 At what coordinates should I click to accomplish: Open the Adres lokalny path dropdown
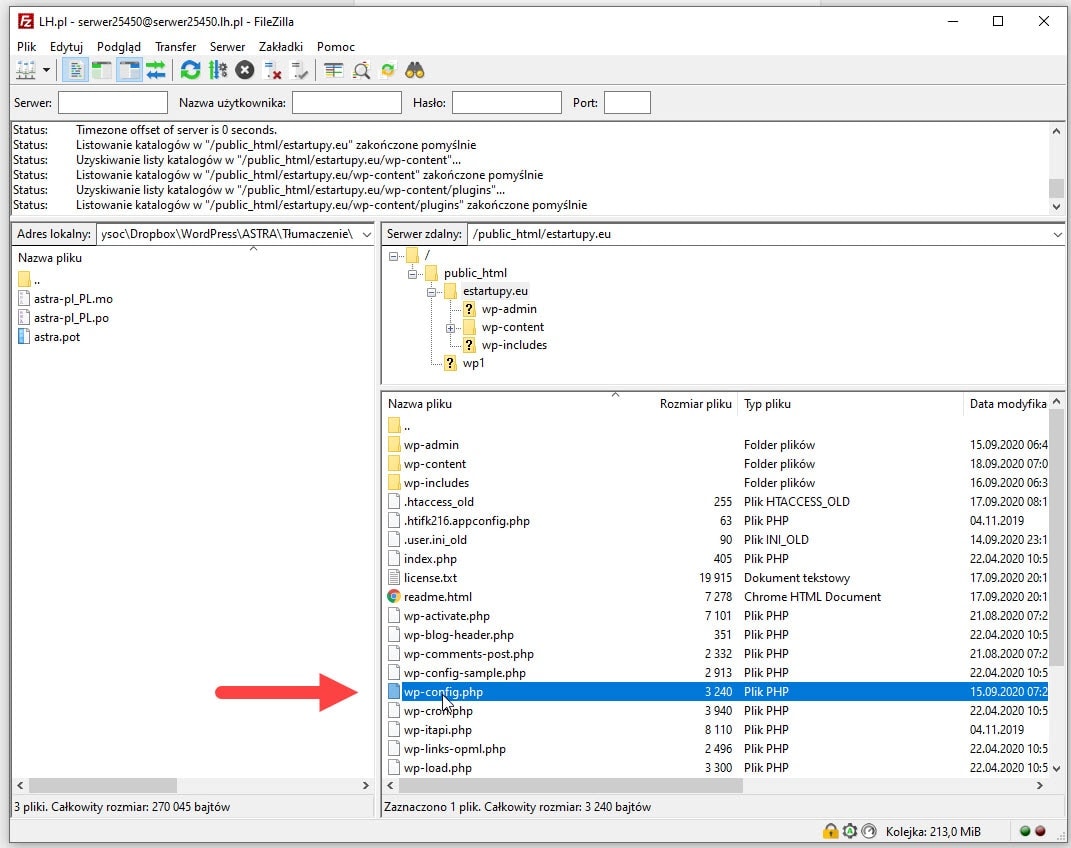[x=367, y=234]
